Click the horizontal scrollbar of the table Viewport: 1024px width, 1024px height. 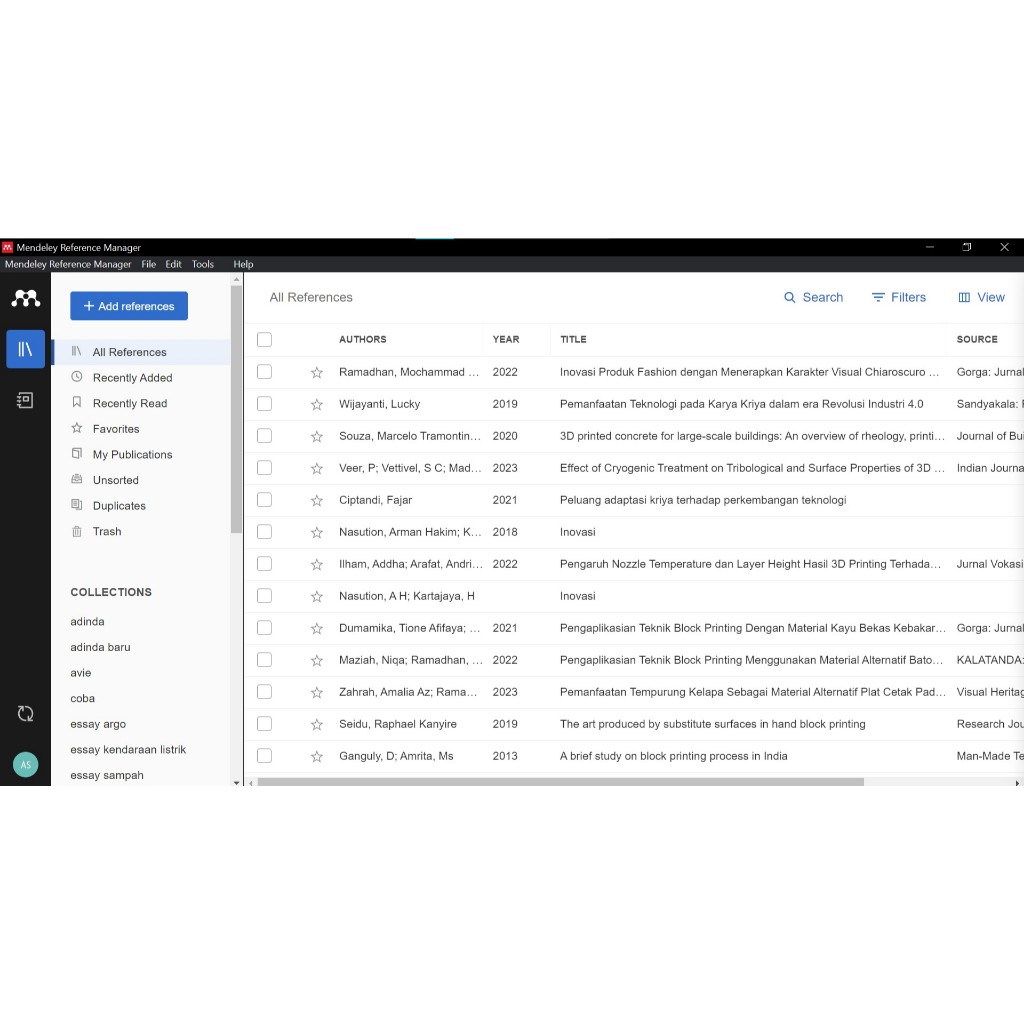click(560, 782)
